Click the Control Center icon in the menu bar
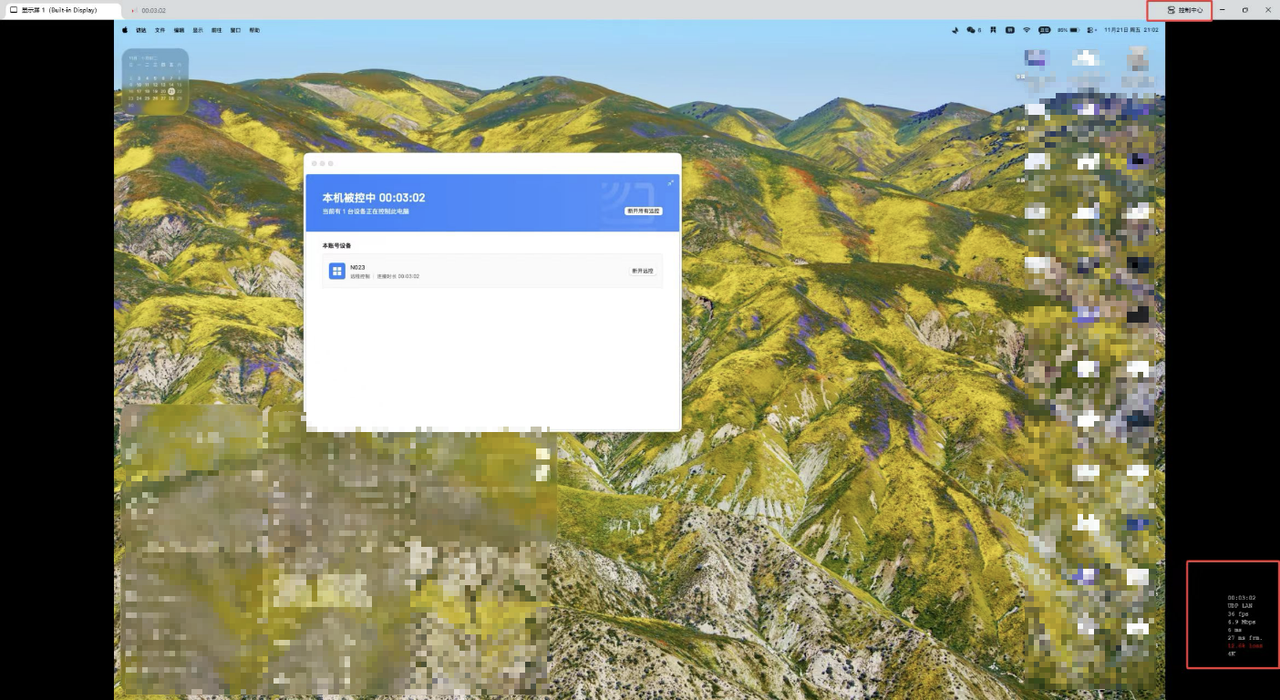The width and height of the screenshot is (1280, 700). [1090, 30]
